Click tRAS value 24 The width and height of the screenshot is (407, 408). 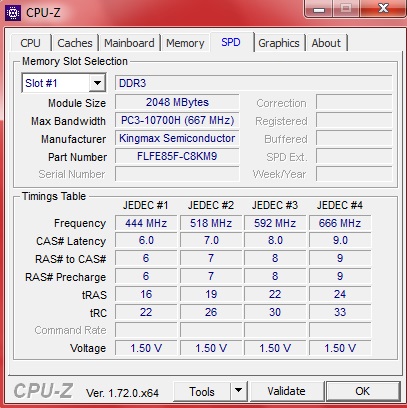click(x=340, y=294)
